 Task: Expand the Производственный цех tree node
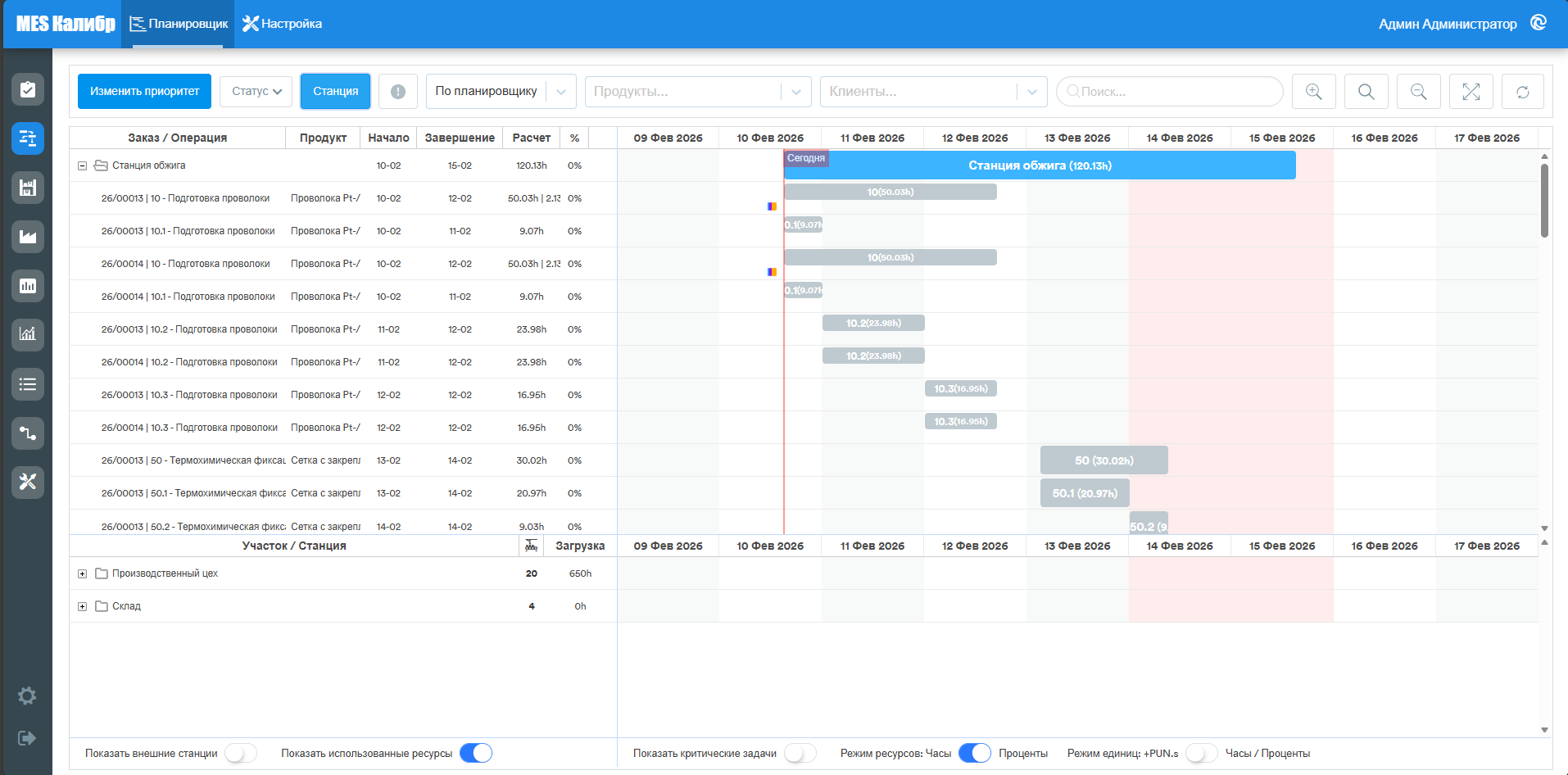pos(82,573)
